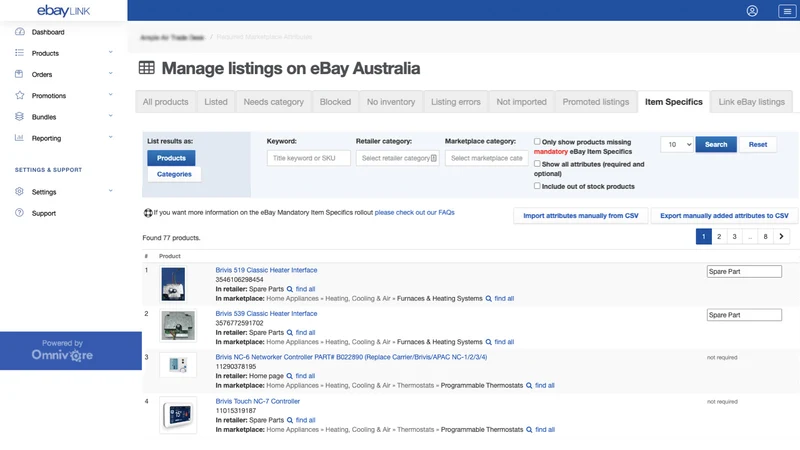Click marketplace search icon for Brivis 539

point(488,342)
